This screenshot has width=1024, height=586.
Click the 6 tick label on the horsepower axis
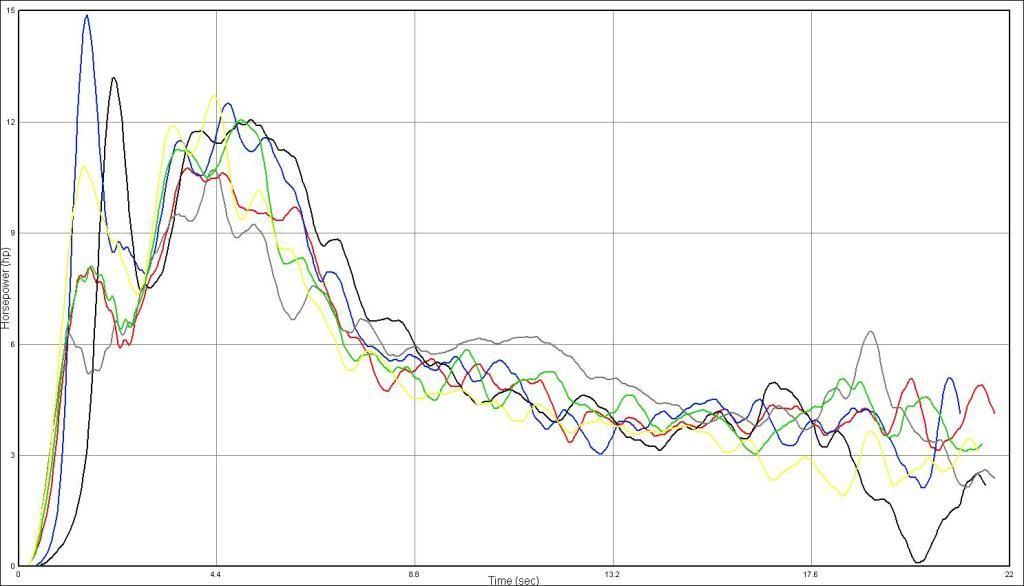tap(12, 344)
